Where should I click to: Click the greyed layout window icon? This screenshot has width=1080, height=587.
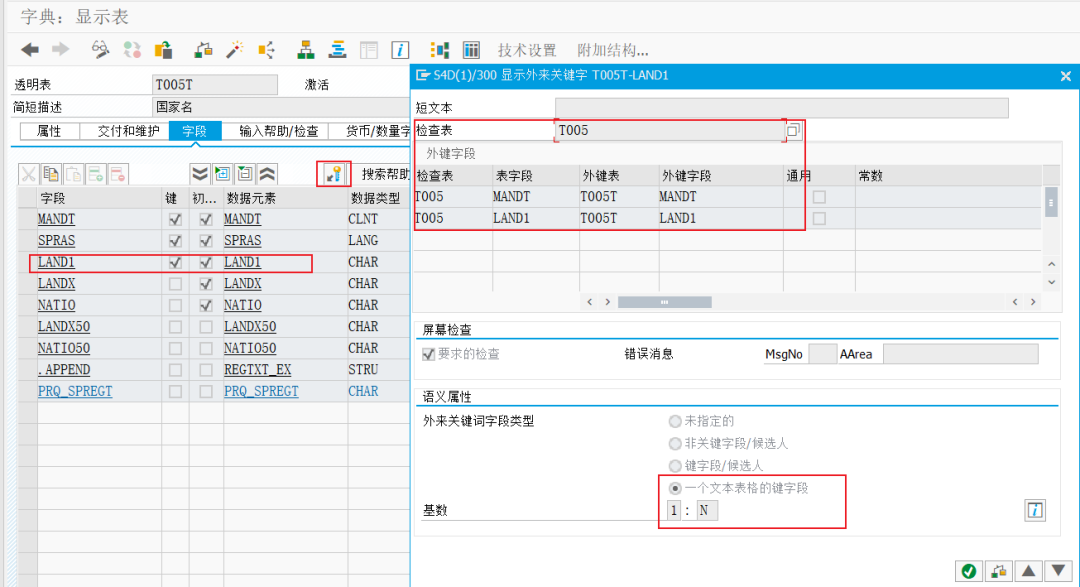coord(369,50)
